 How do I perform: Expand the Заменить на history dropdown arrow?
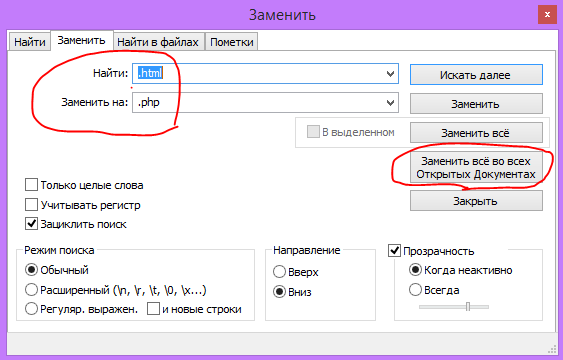[x=391, y=103]
